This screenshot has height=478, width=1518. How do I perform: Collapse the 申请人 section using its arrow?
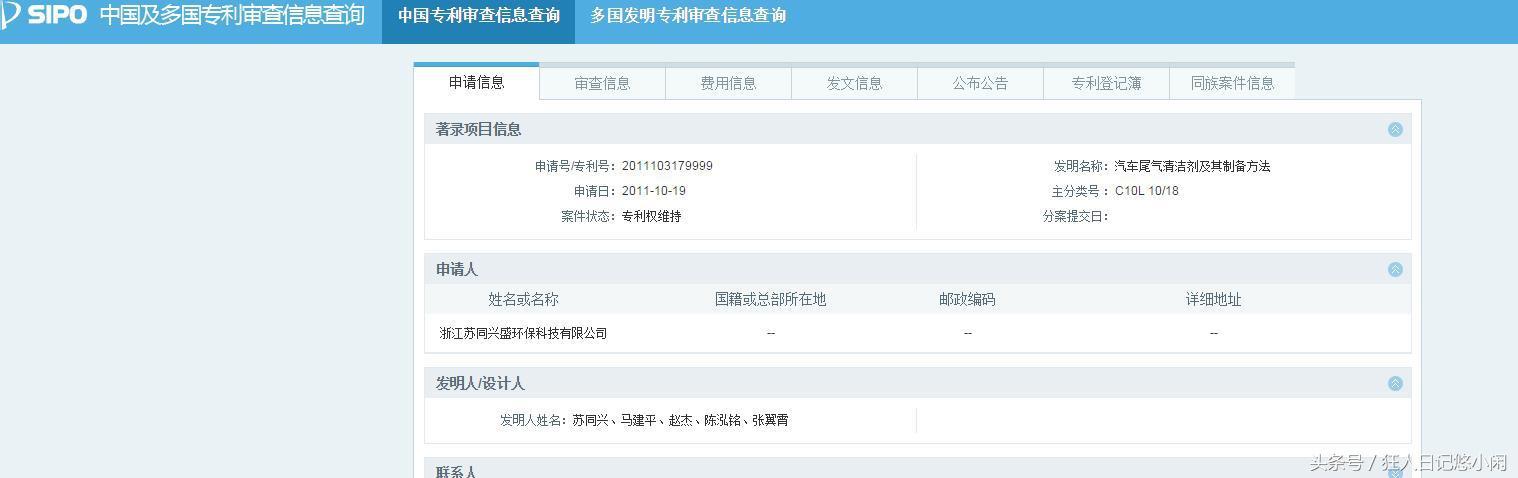(1395, 269)
